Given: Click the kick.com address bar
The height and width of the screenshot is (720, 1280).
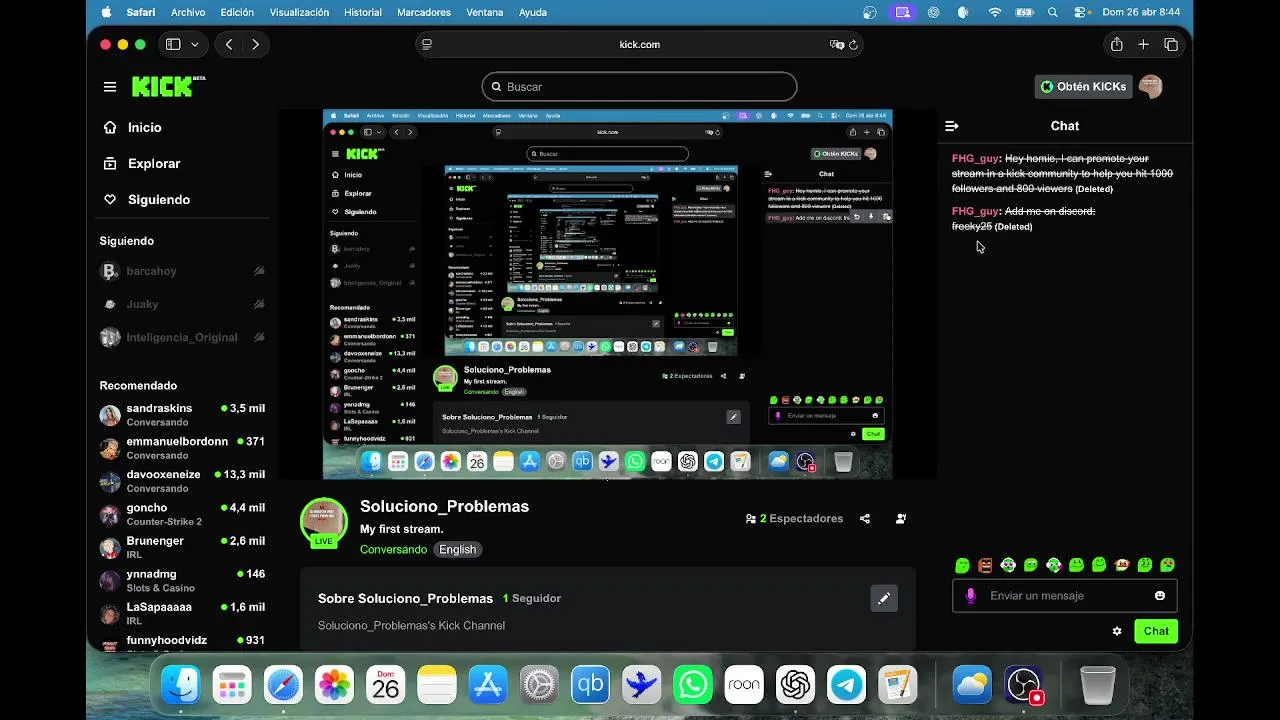Looking at the screenshot, I should click(x=639, y=44).
